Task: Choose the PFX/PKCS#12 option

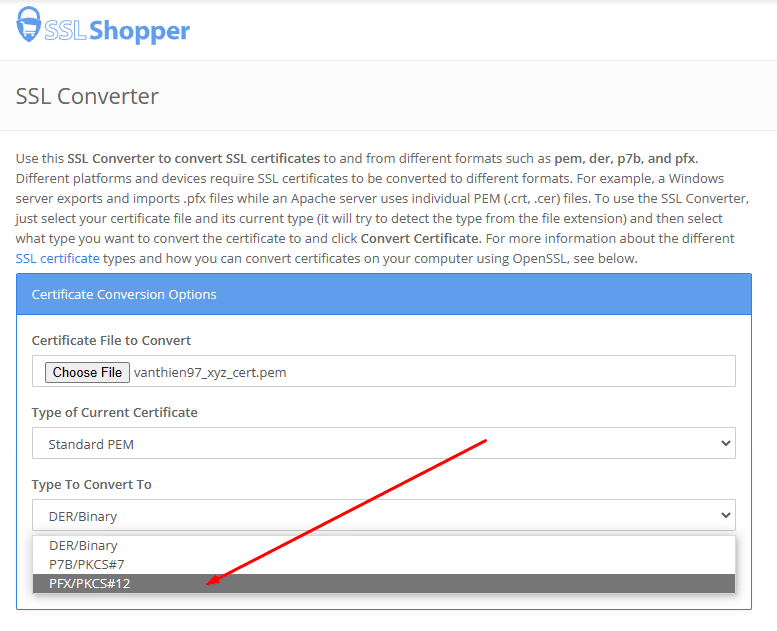Action: (x=384, y=583)
